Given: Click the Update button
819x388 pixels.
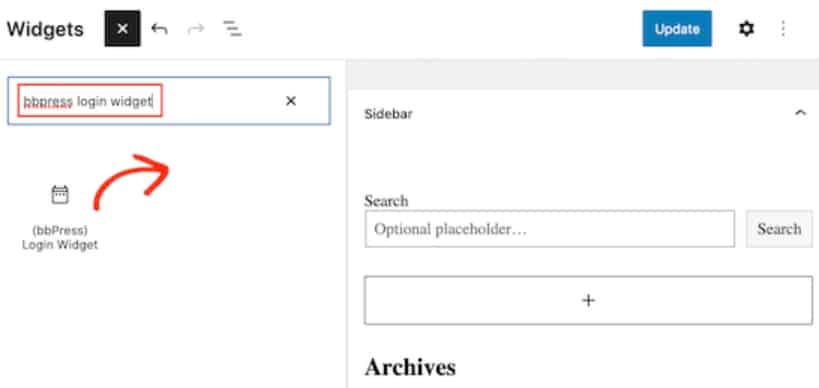Looking at the screenshot, I should point(677,29).
